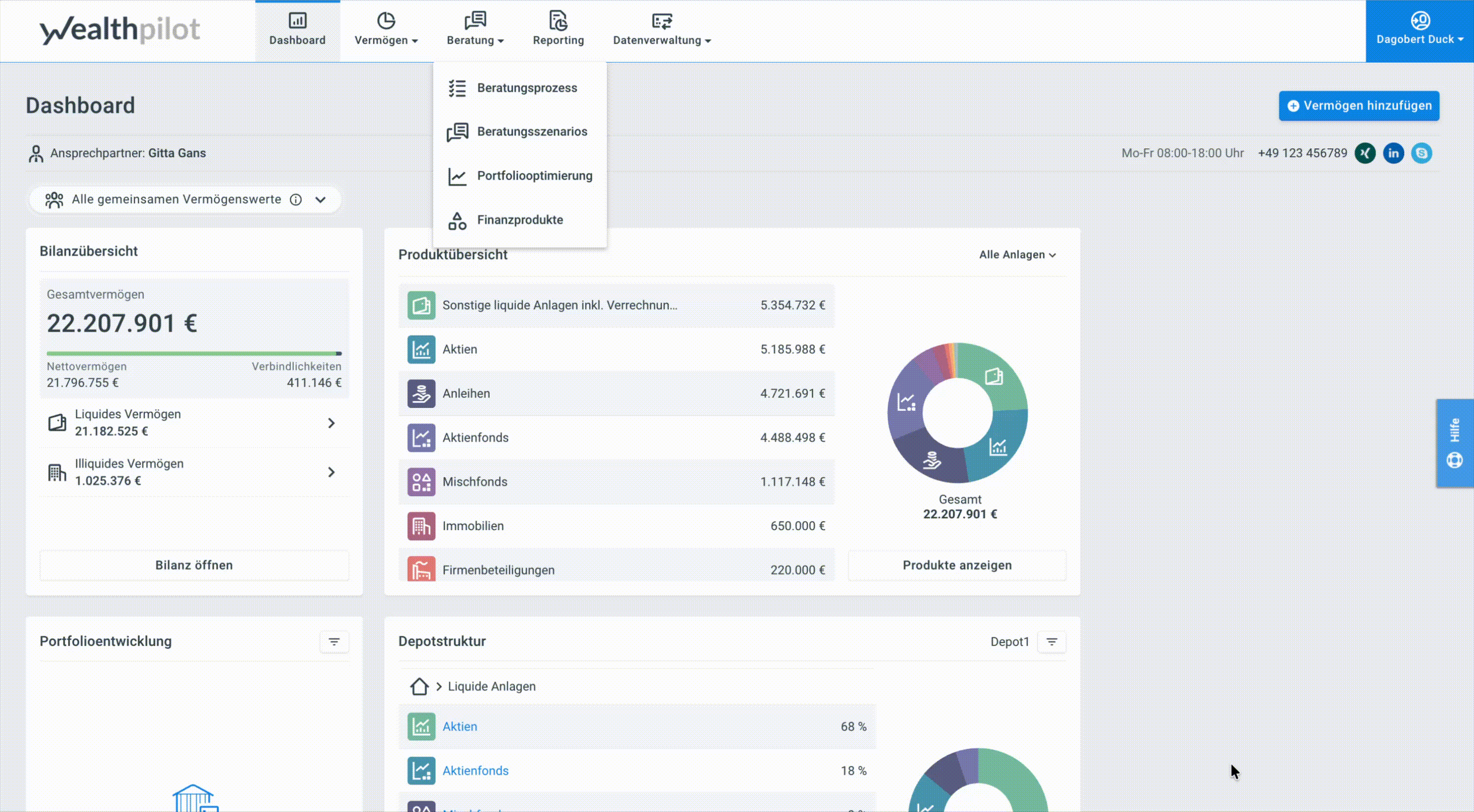Go to the Dashboard tab
Viewport: 1474px width, 812px height.
[x=298, y=30]
